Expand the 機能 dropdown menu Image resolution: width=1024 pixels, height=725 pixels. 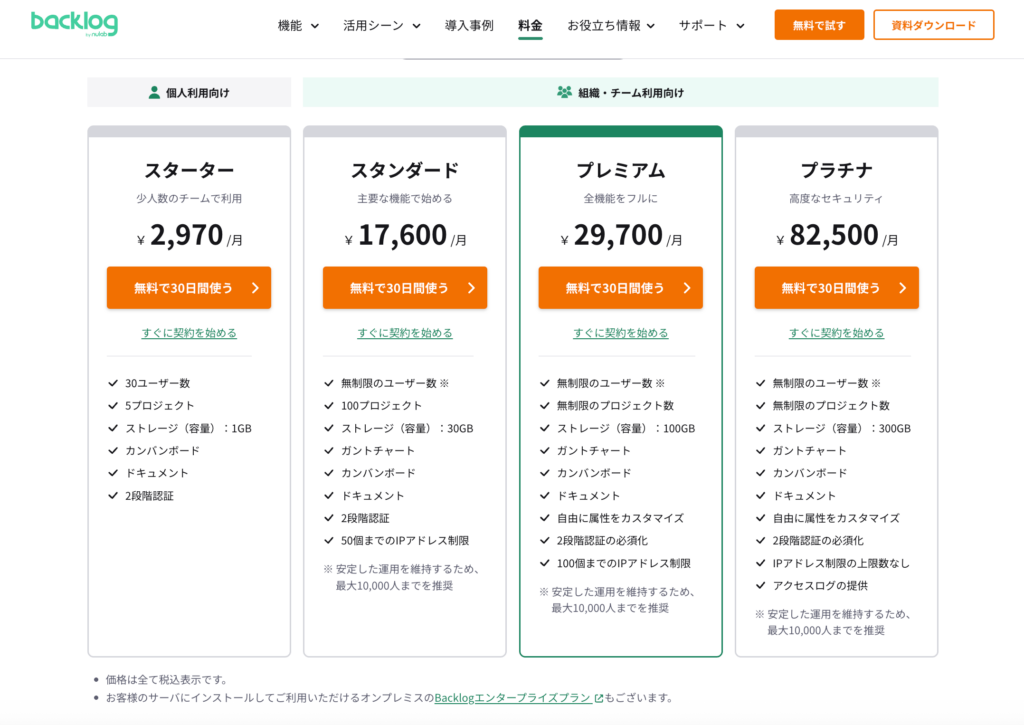point(298,26)
